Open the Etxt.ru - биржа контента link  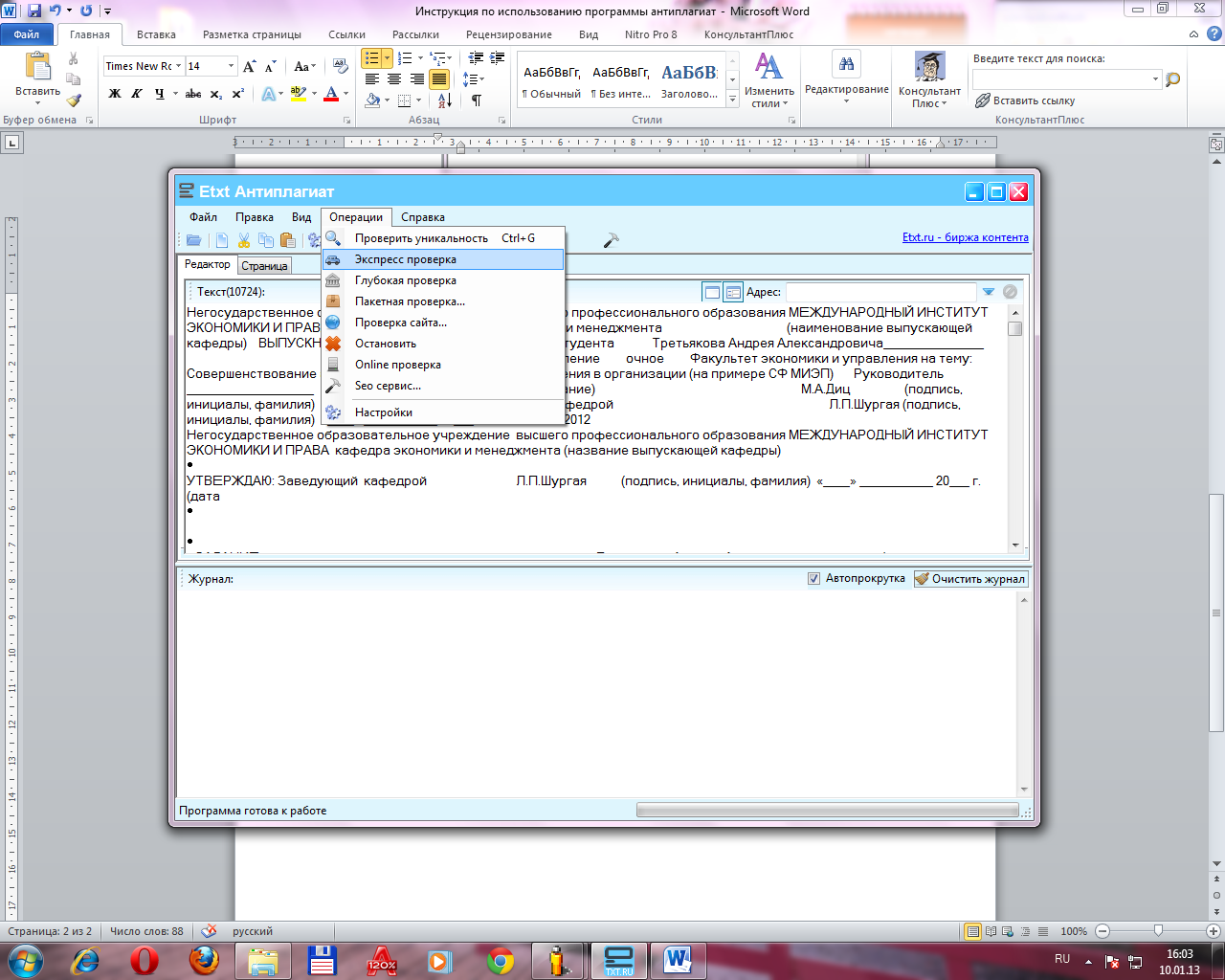coord(966,237)
